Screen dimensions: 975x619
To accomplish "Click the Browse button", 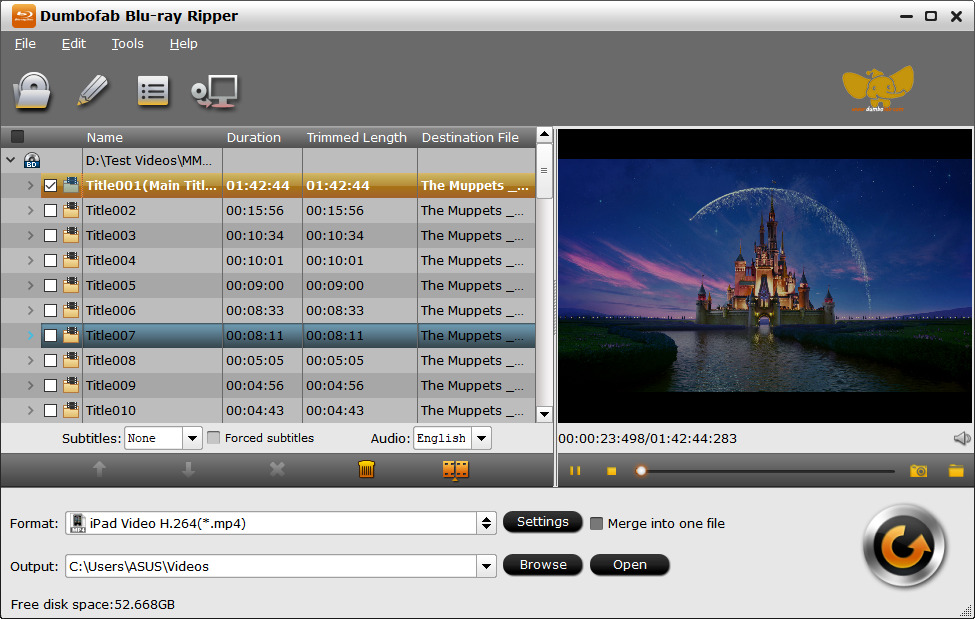I will click(x=542, y=565).
